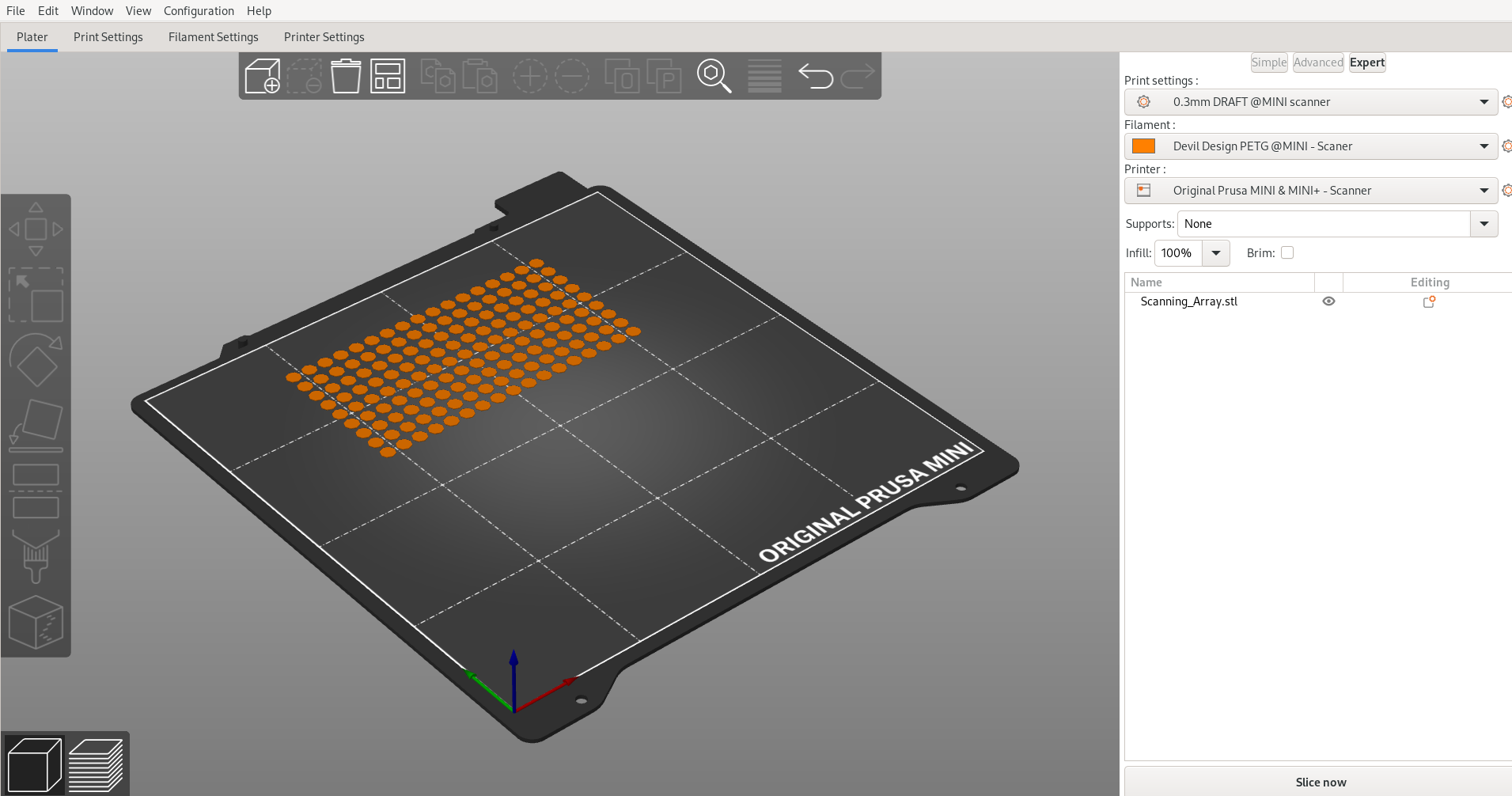Screen dimensions: 1512x796
Task: Expand the Infill percentage dropdown
Action: (1216, 252)
